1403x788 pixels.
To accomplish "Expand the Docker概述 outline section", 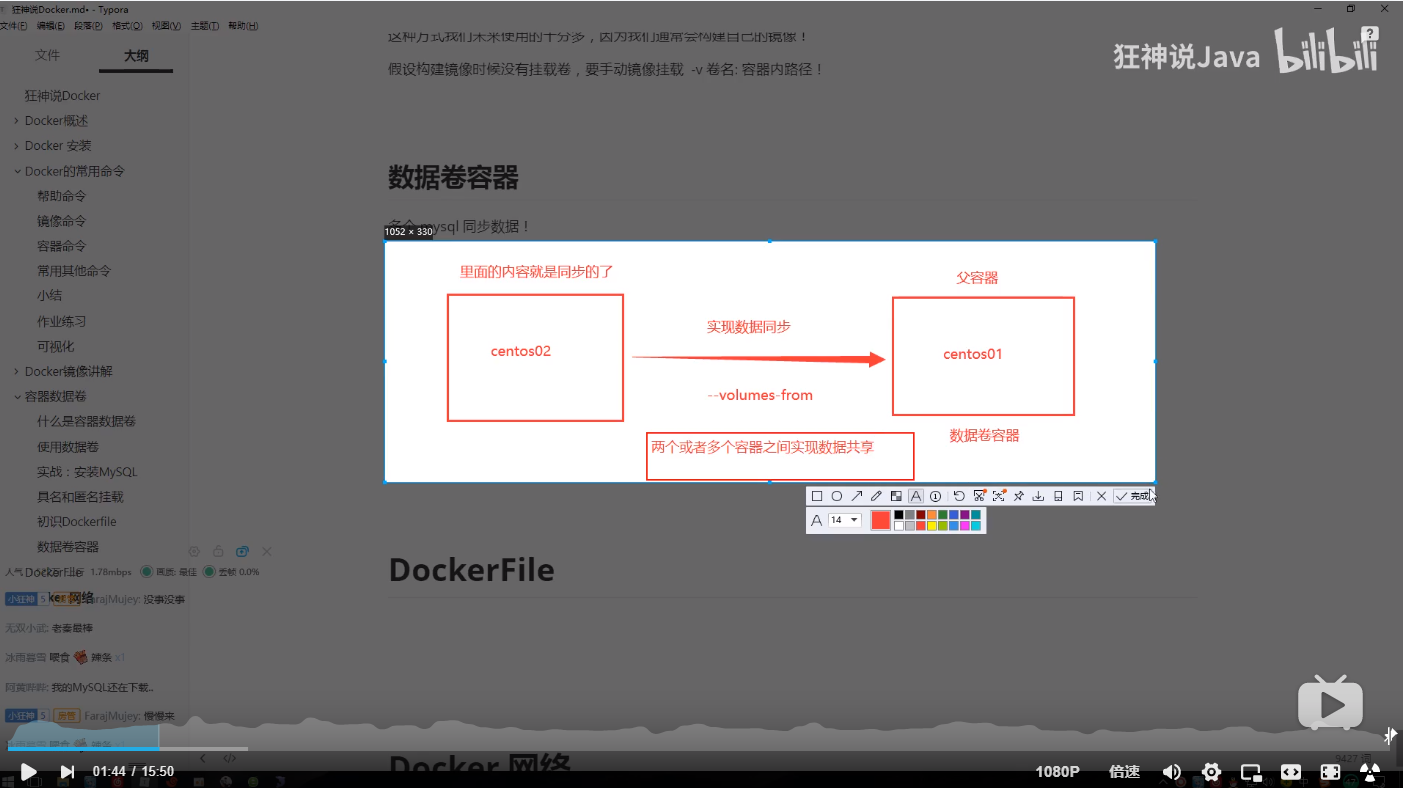I will pos(17,121).
